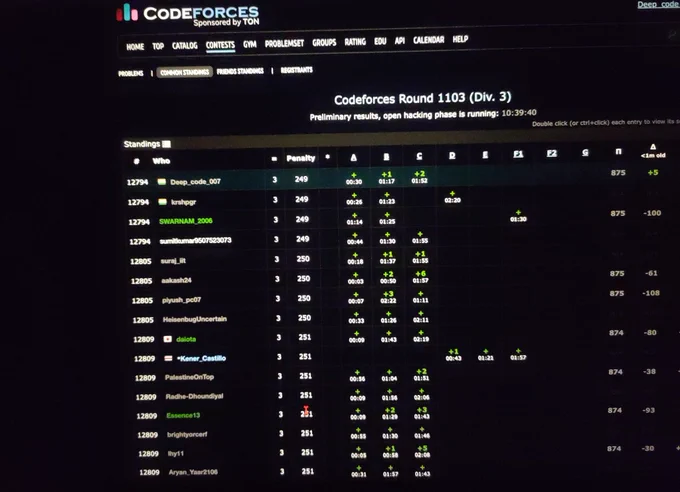Open the HOME menu item

(135, 46)
